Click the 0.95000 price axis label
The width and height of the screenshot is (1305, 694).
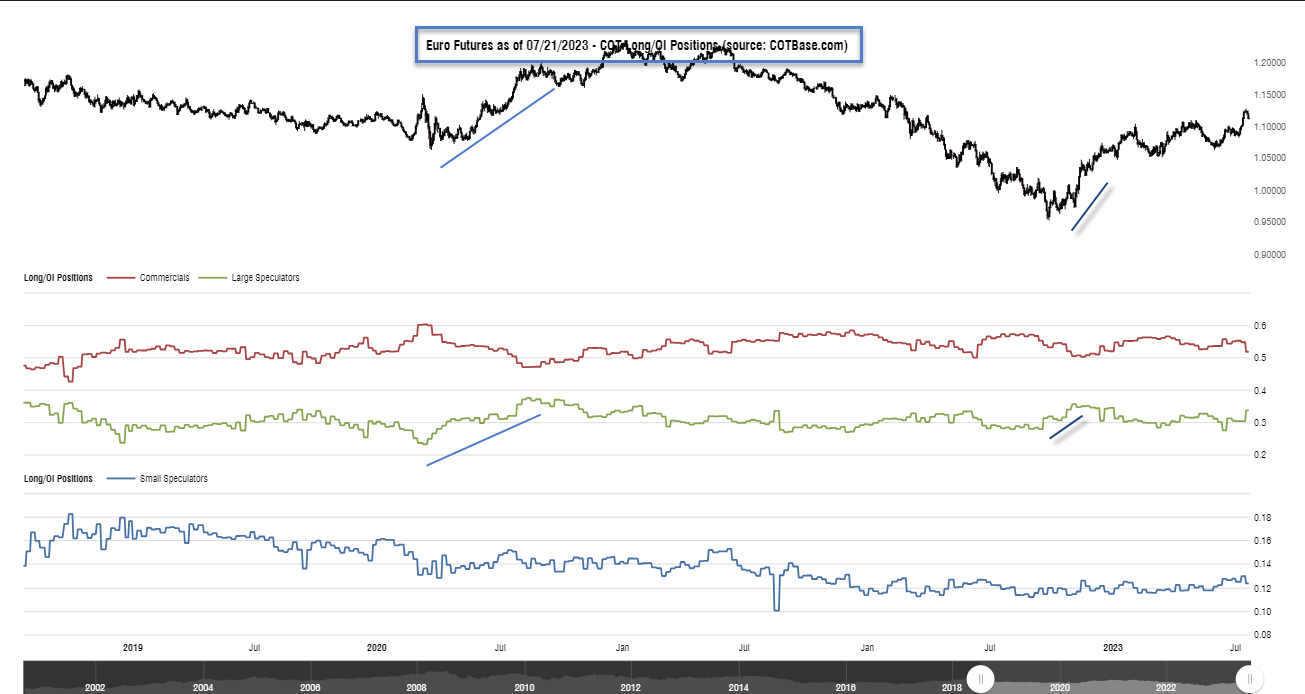click(x=1270, y=223)
